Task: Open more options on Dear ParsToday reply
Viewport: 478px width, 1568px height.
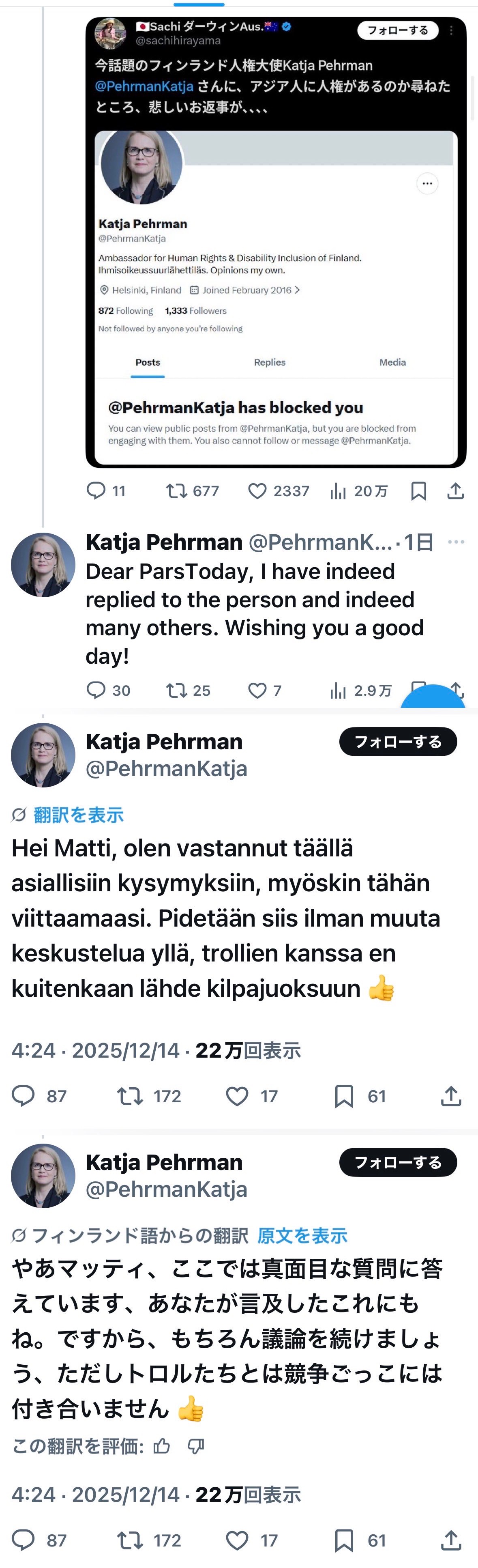Action: (x=456, y=542)
